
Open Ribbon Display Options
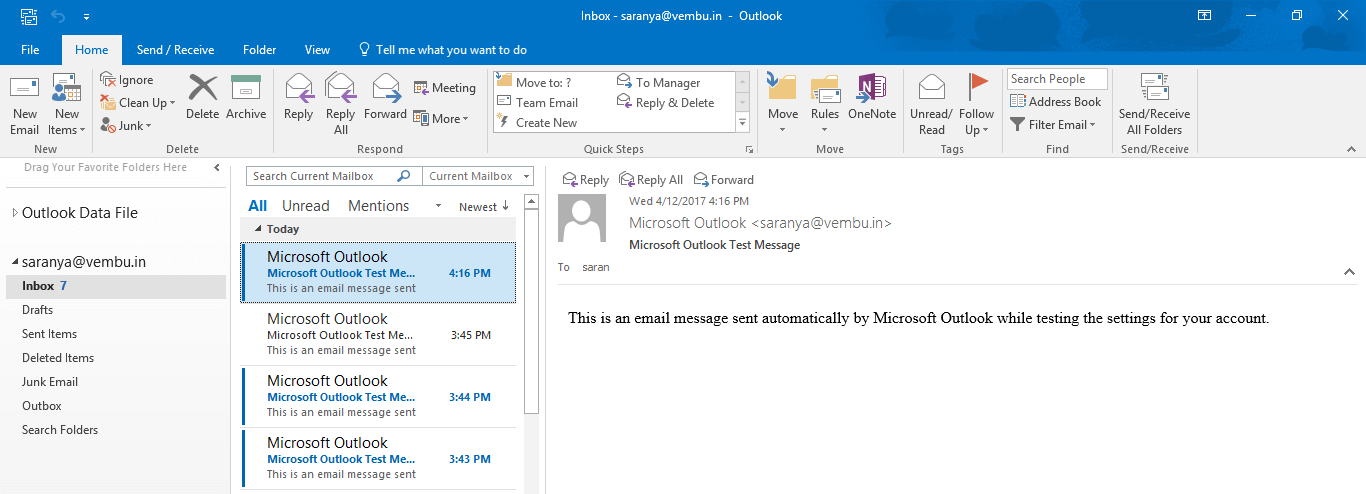pos(1204,15)
